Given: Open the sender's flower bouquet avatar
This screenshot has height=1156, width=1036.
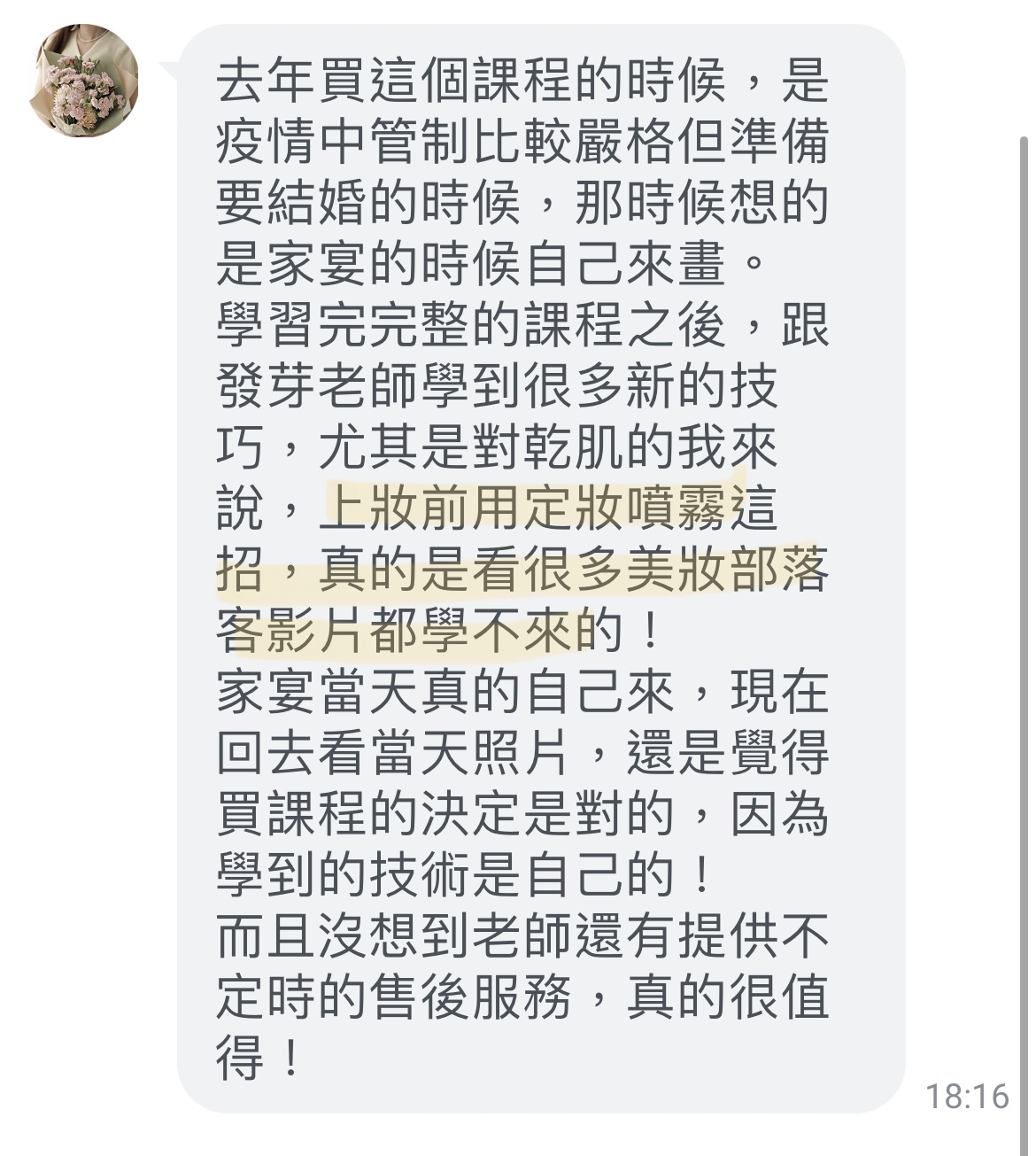Looking at the screenshot, I should pyautogui.click(x=84, y=81).
